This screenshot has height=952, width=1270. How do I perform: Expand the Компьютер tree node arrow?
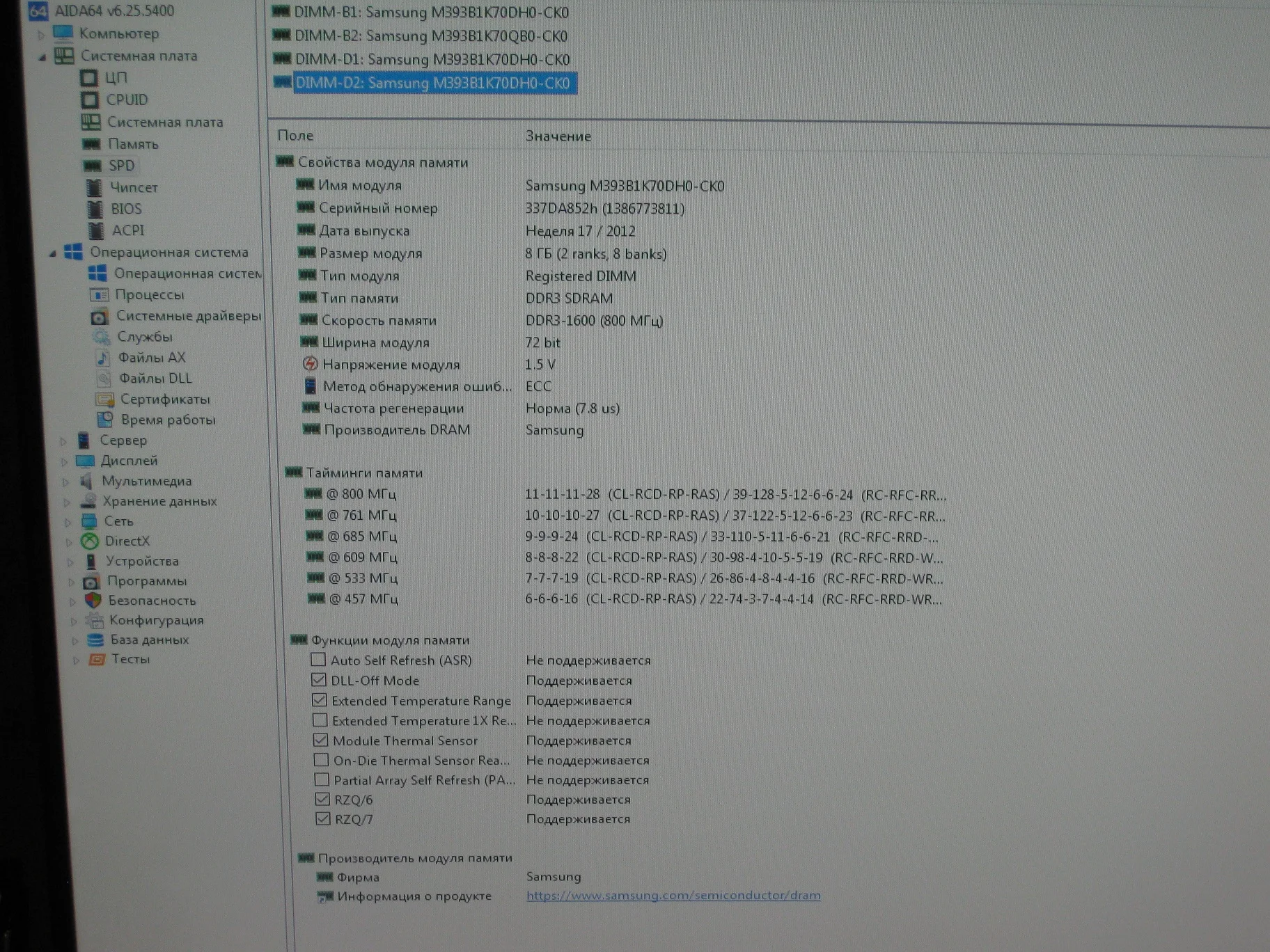41,34
